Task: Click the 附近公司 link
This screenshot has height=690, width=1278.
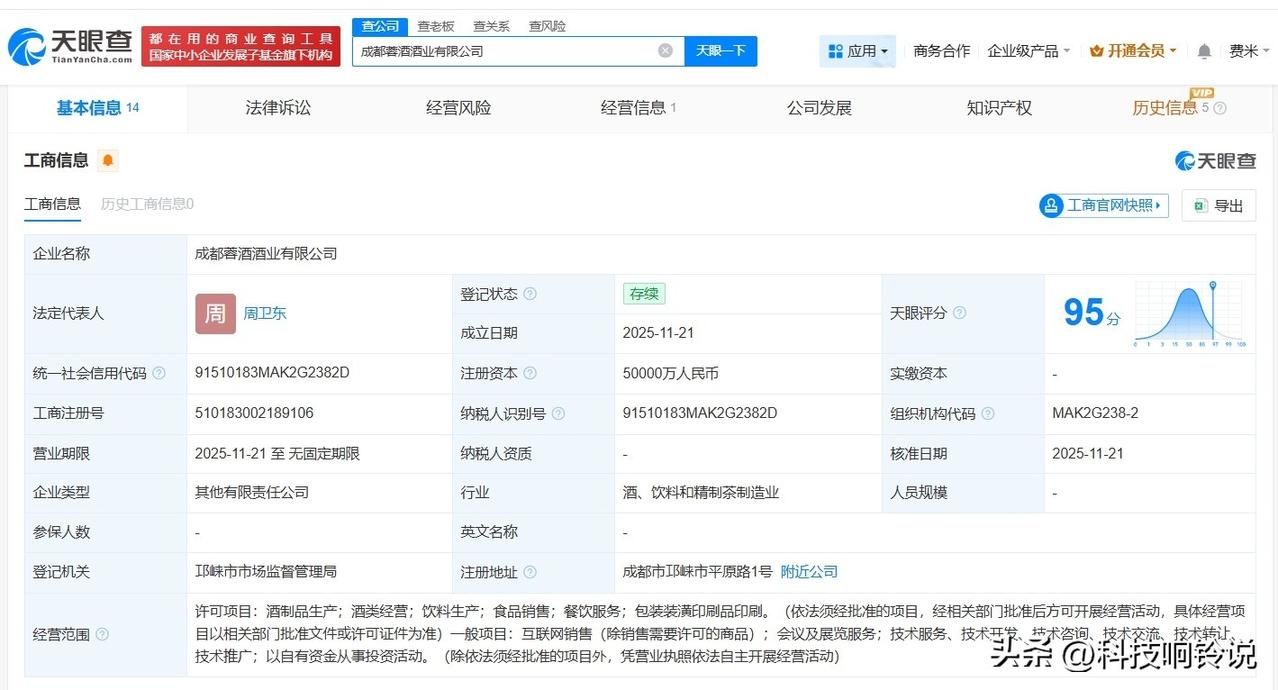Action: 808,572
